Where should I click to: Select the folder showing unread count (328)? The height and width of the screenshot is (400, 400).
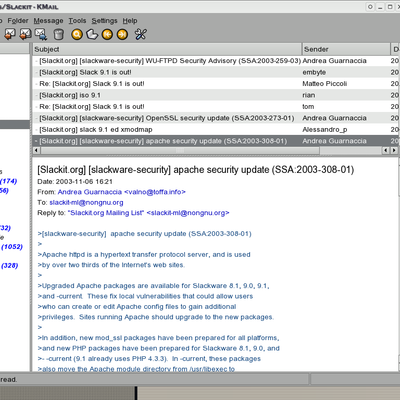tap(9, 266)
